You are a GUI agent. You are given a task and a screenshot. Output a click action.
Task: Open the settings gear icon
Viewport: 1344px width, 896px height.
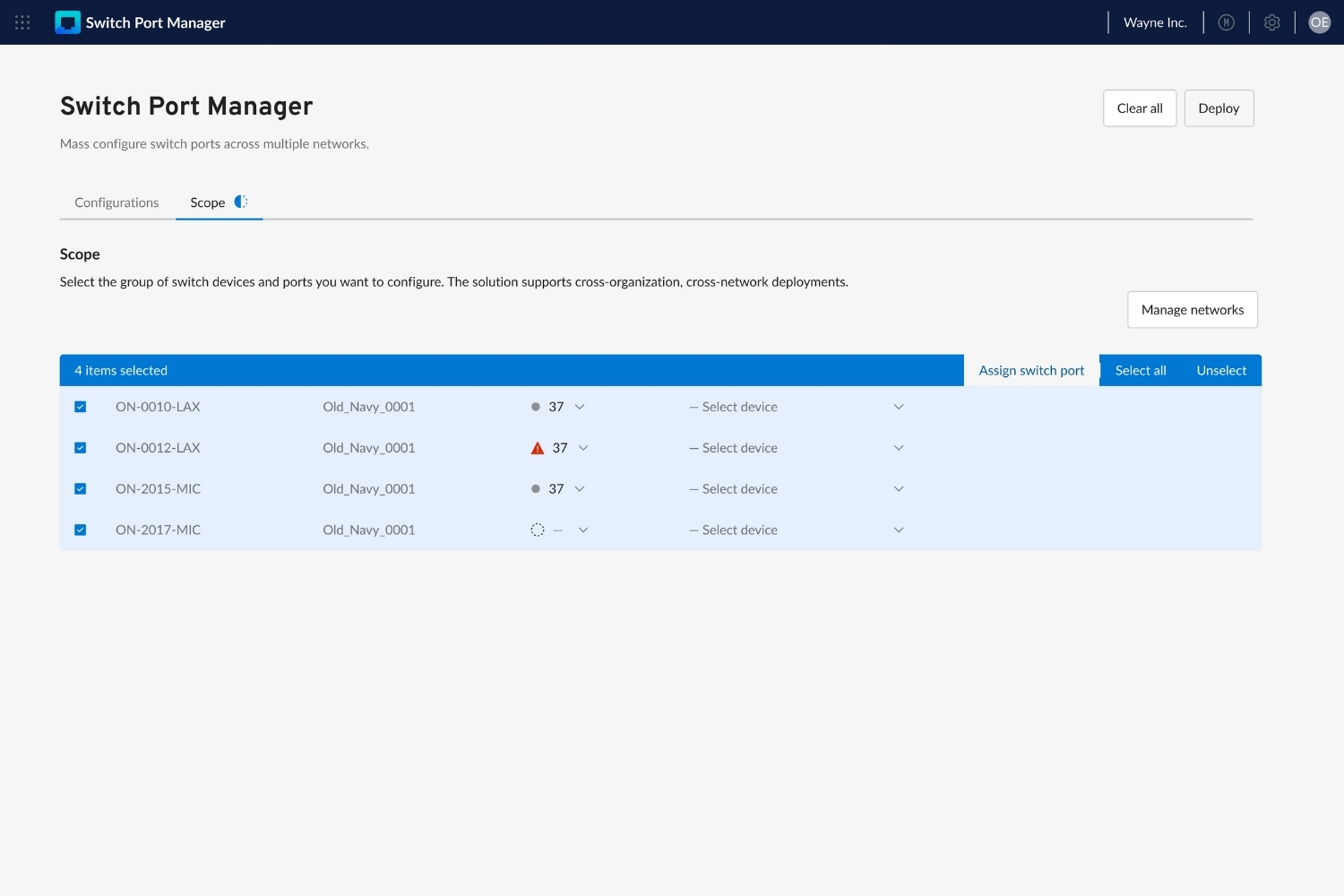point(1272,22)
